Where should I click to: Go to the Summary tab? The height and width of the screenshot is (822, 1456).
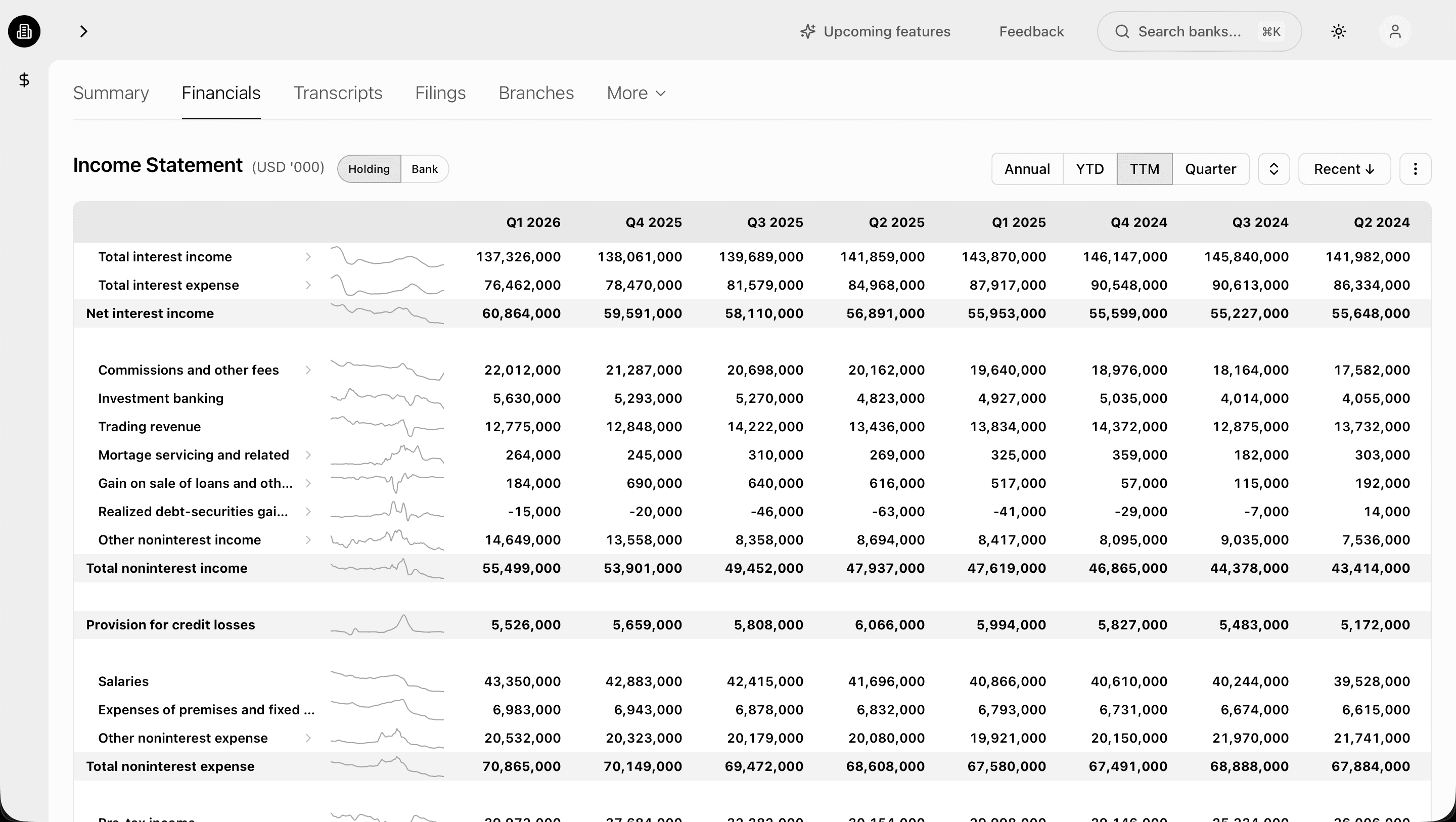click(x=111, y=93)
